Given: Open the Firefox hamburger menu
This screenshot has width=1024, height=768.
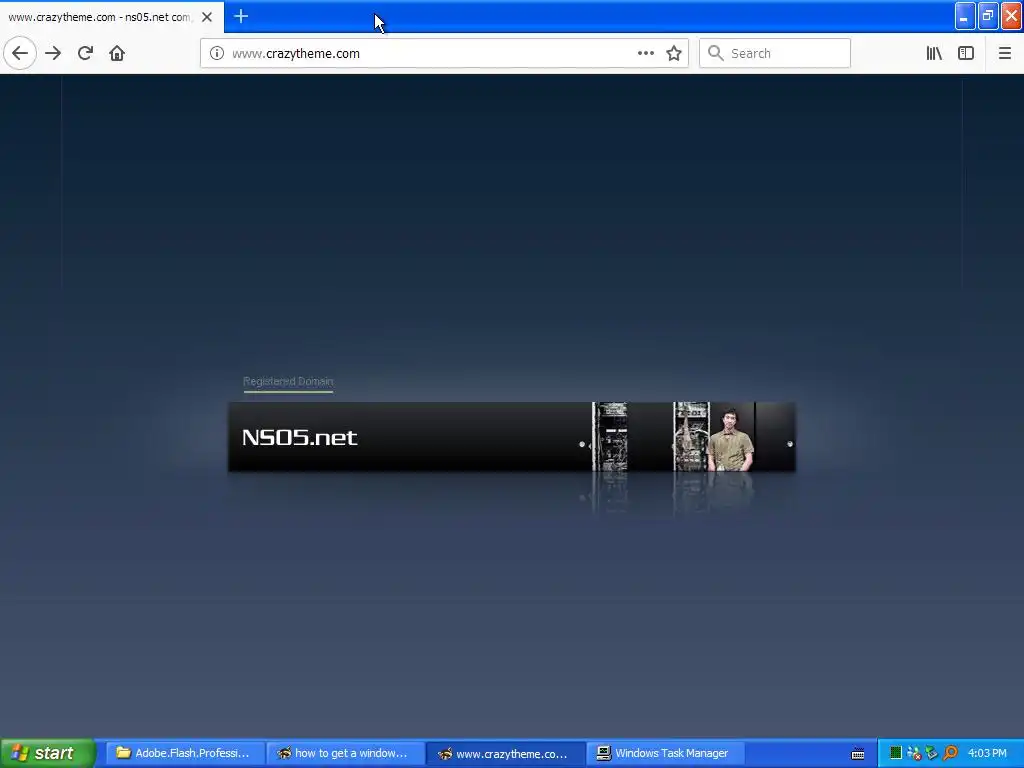Looking at the screenshot, I should point(1004,53).
